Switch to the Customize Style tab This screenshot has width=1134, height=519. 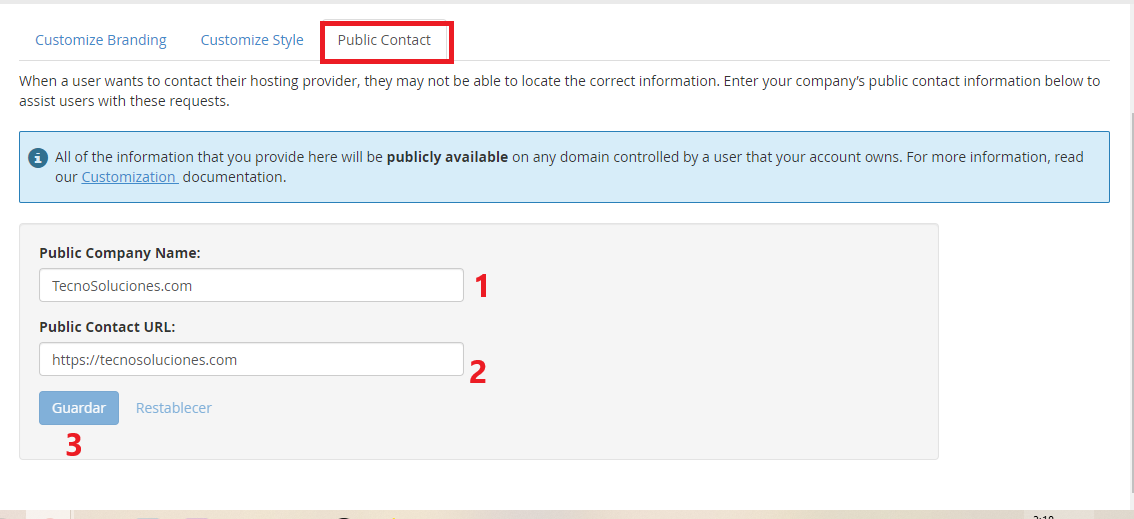click(x=252, y=41)
